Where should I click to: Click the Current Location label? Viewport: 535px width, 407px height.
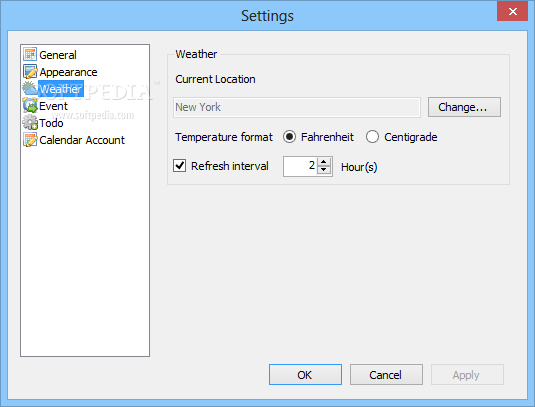point(215,79)
